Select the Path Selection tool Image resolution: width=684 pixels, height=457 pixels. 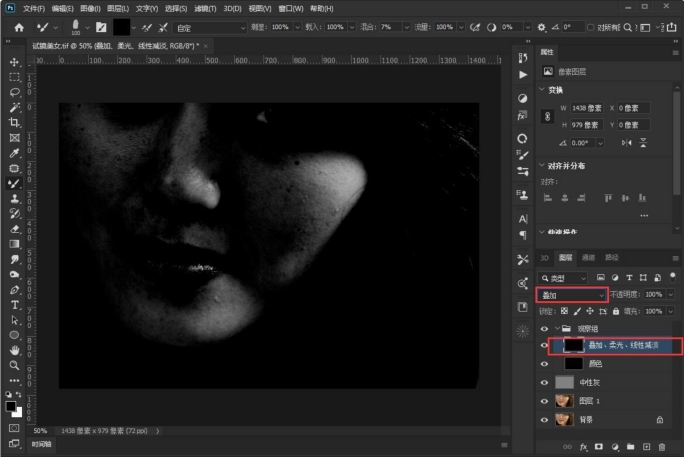(14, 320)
